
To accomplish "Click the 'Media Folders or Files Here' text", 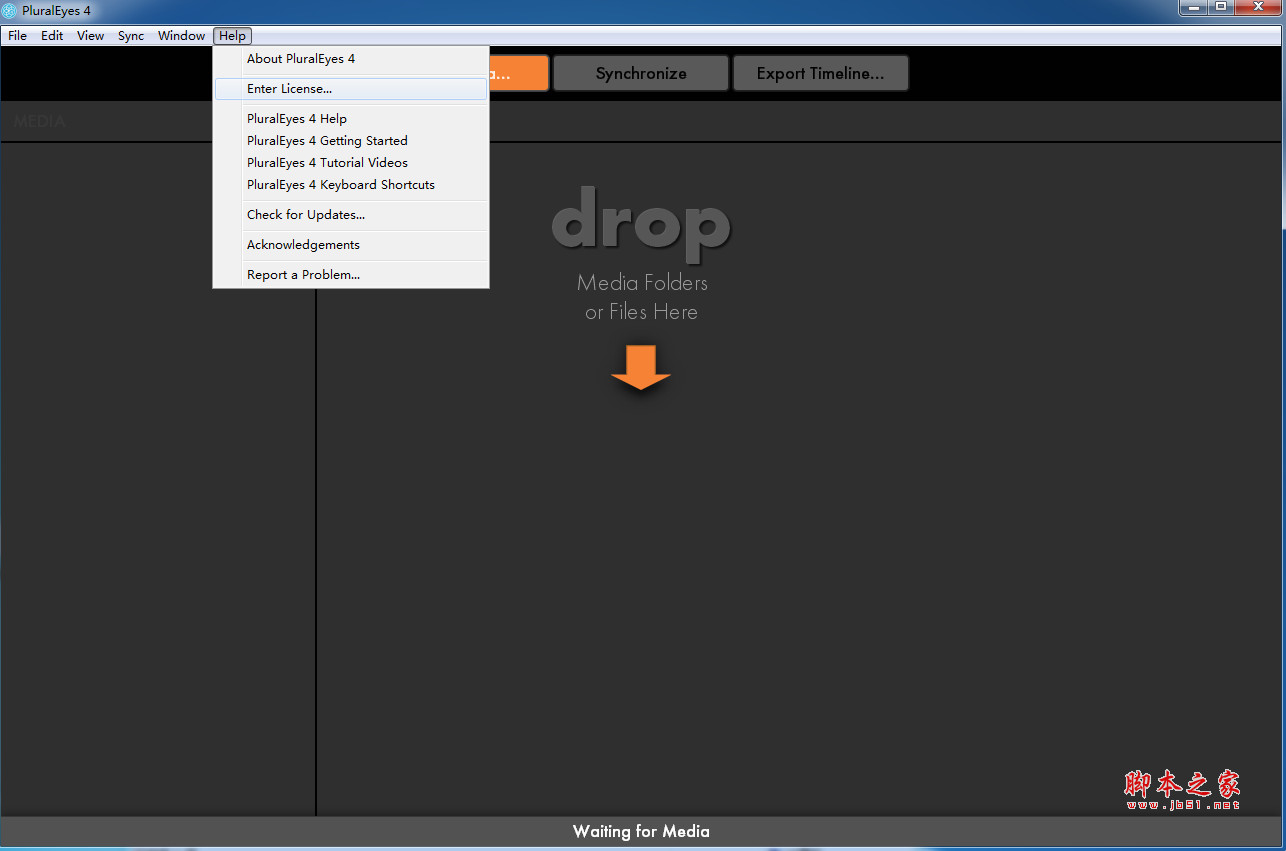I will pyautogui.click(x=642, y=297).
